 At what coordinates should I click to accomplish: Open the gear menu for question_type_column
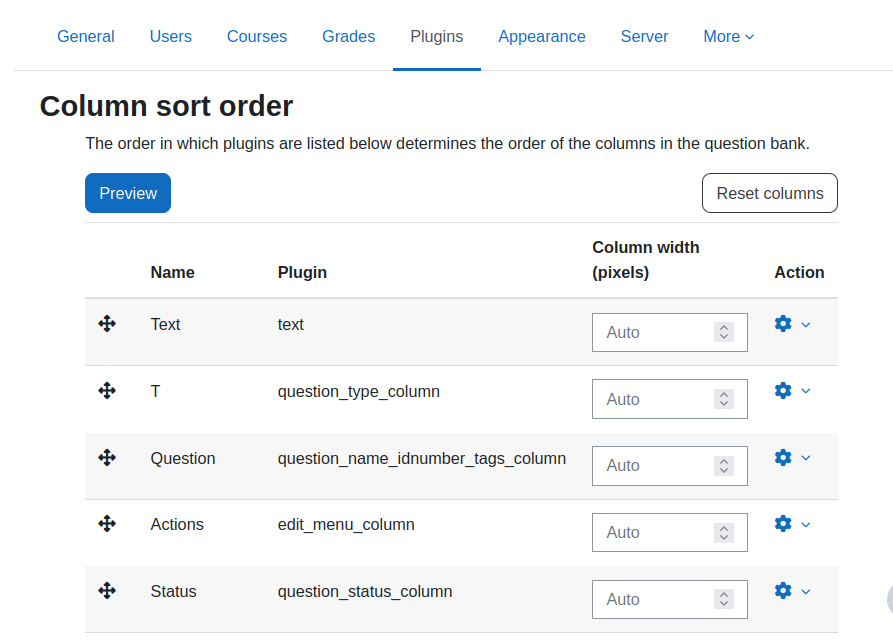click(x=783, y=390)
